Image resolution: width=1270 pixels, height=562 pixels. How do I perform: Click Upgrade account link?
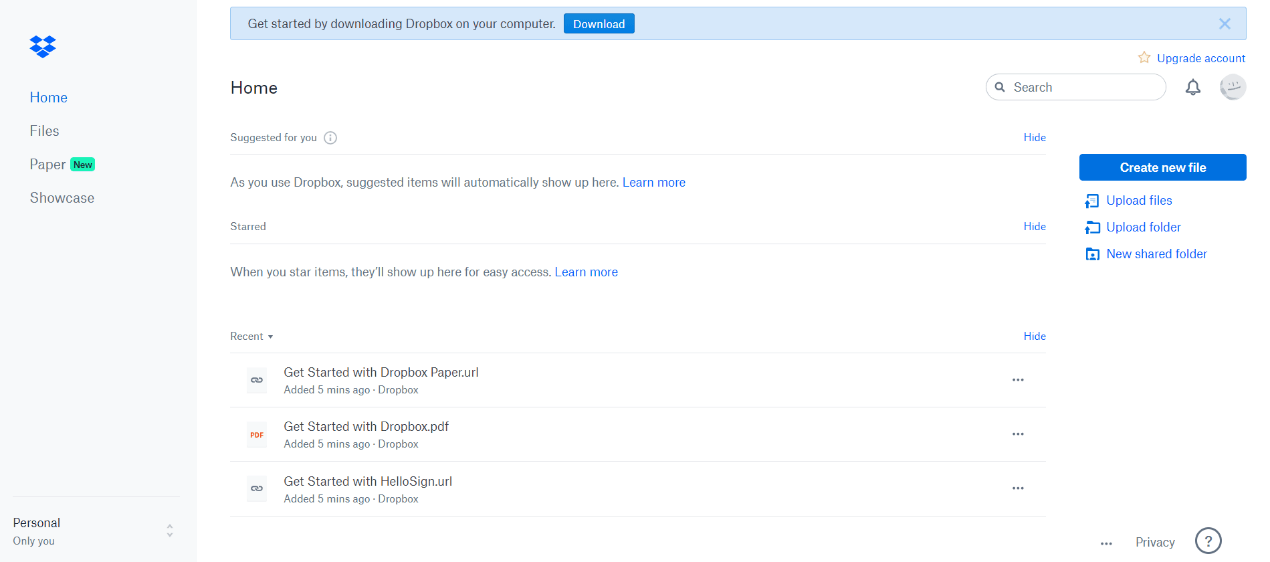click(x=1201, y=58)
